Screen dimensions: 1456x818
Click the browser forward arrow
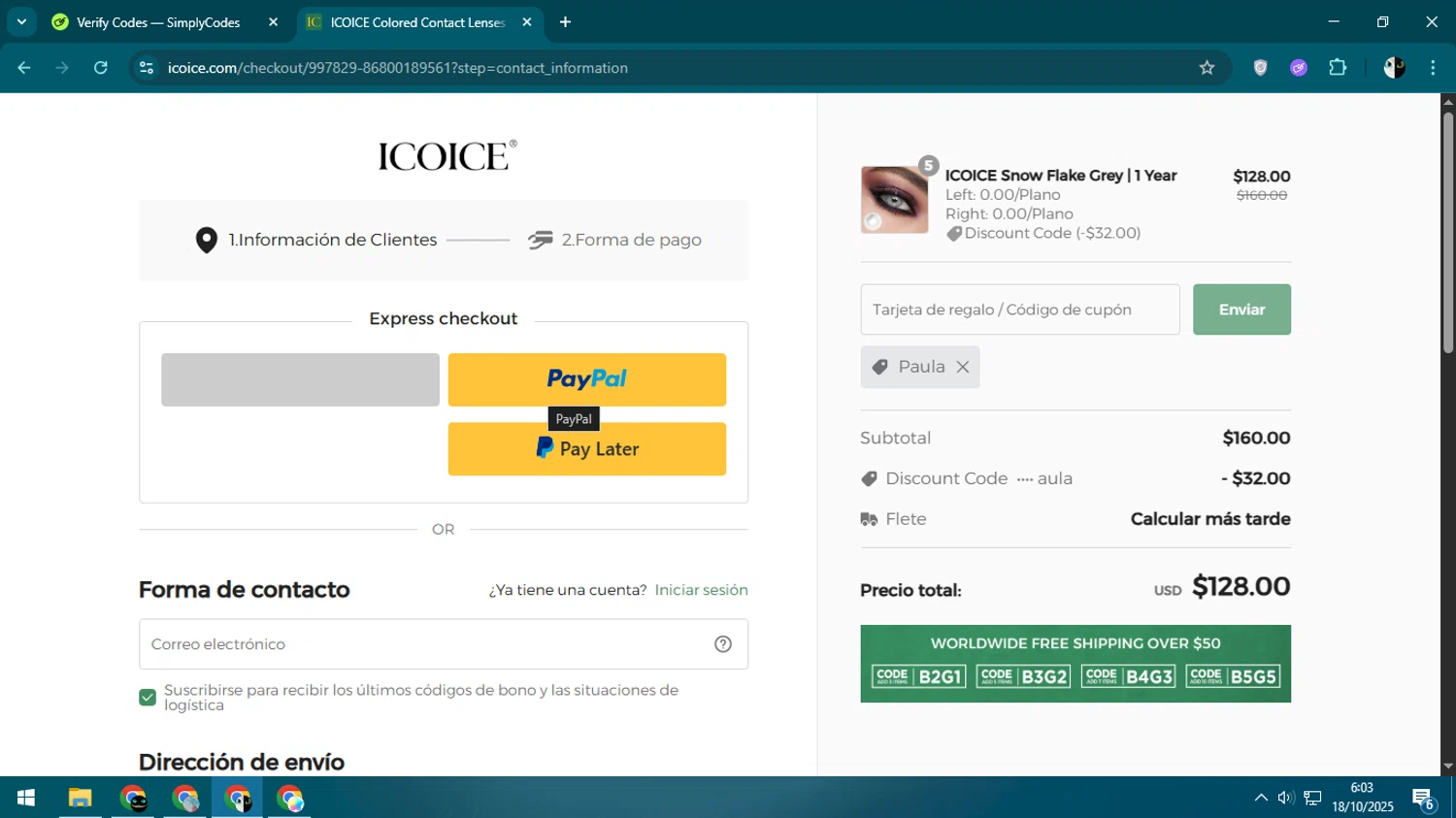click(62, 68)
